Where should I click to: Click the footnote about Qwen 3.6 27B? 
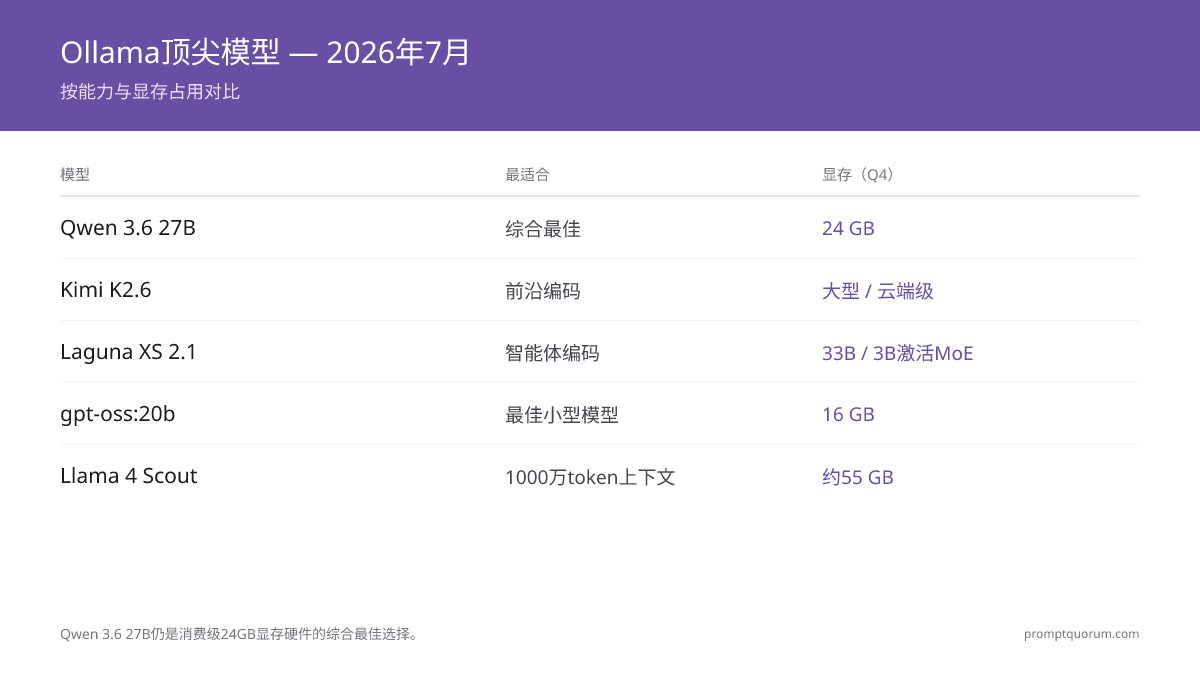pos(239,634)
